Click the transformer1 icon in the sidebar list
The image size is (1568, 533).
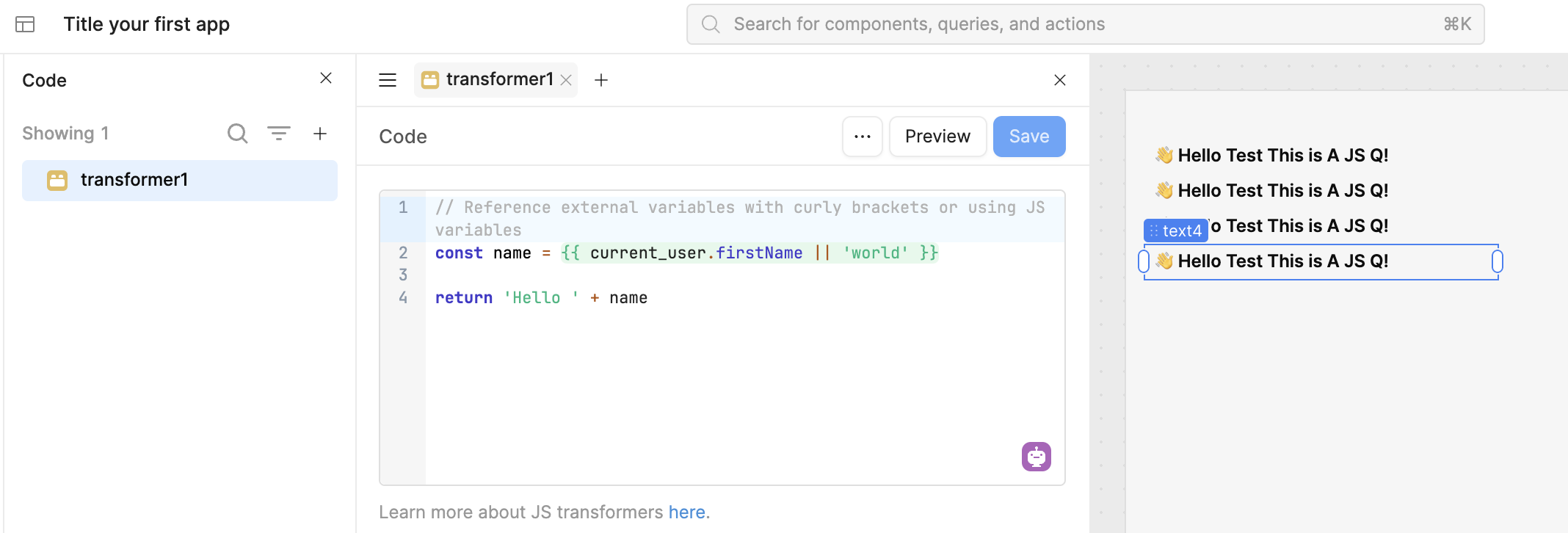click(57, 181)
